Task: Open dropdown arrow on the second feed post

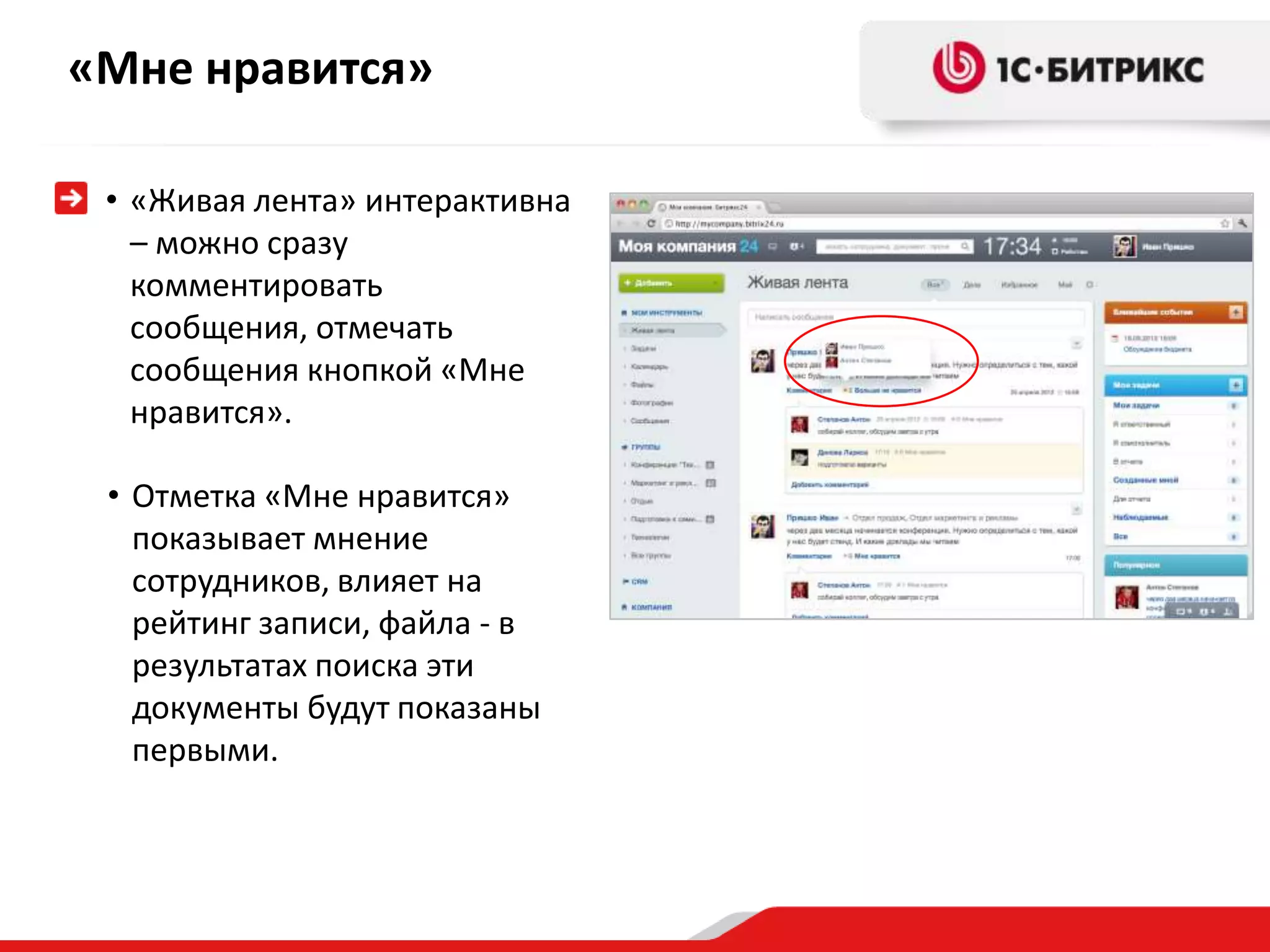Action: point(1077,509)
